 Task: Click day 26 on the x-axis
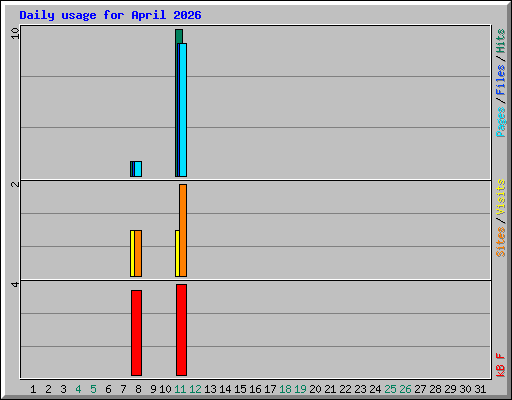pos(405,389)
